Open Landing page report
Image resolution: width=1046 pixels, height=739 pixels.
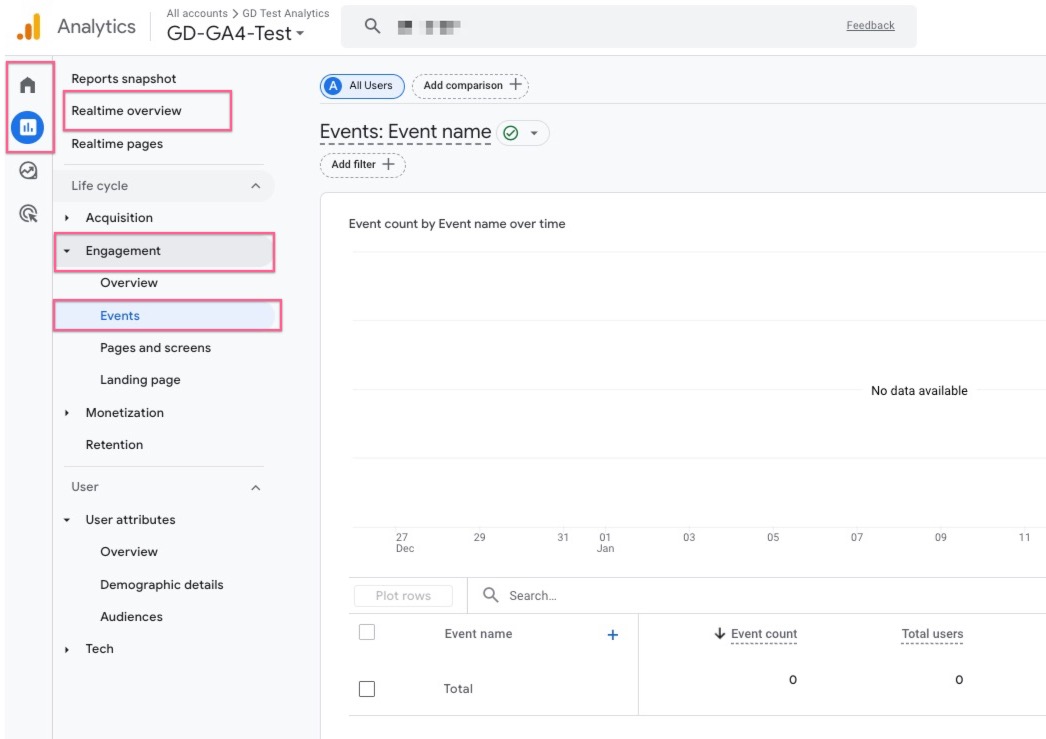140,380
